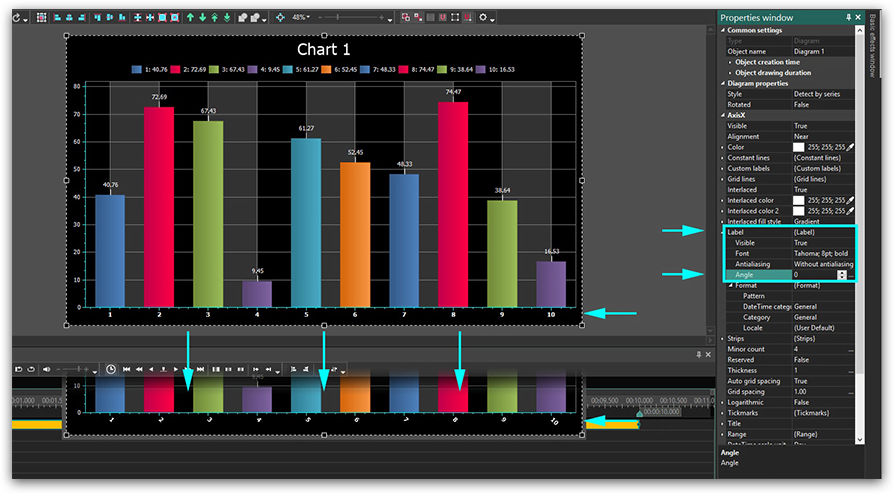Toggle the Interlaced property value

(801, 189)
